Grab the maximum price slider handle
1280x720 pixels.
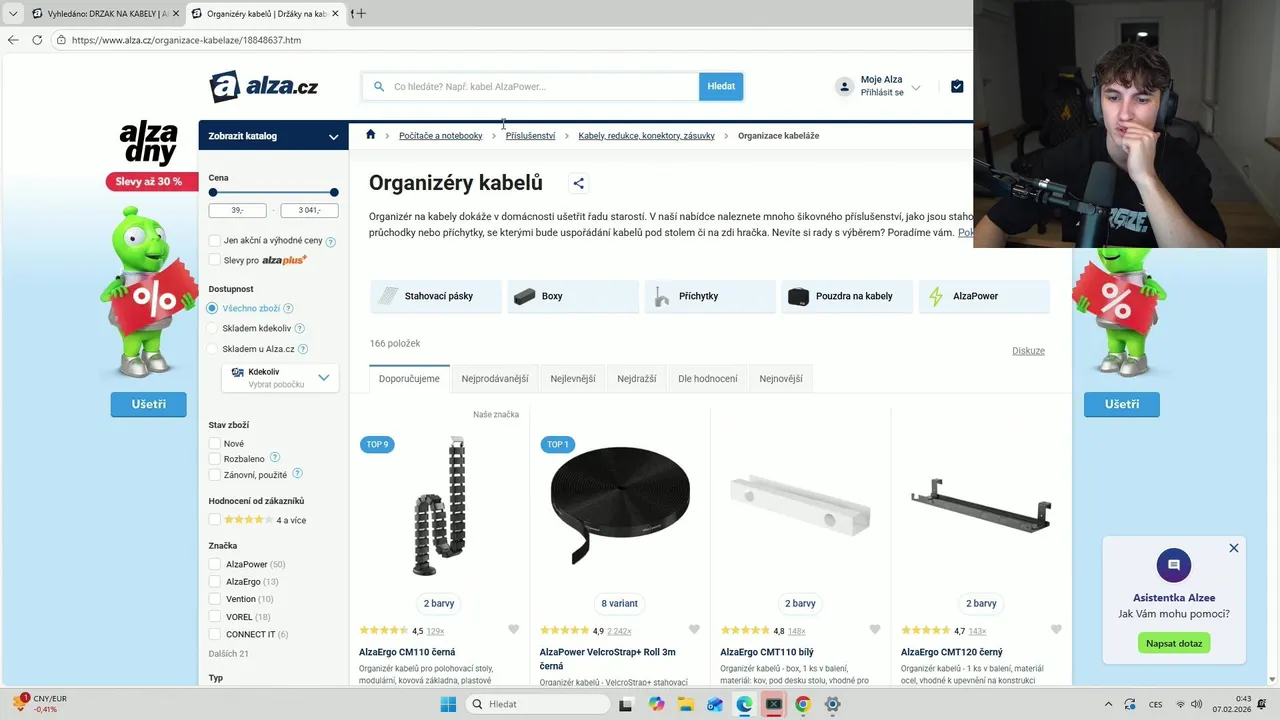coord(334,192)
